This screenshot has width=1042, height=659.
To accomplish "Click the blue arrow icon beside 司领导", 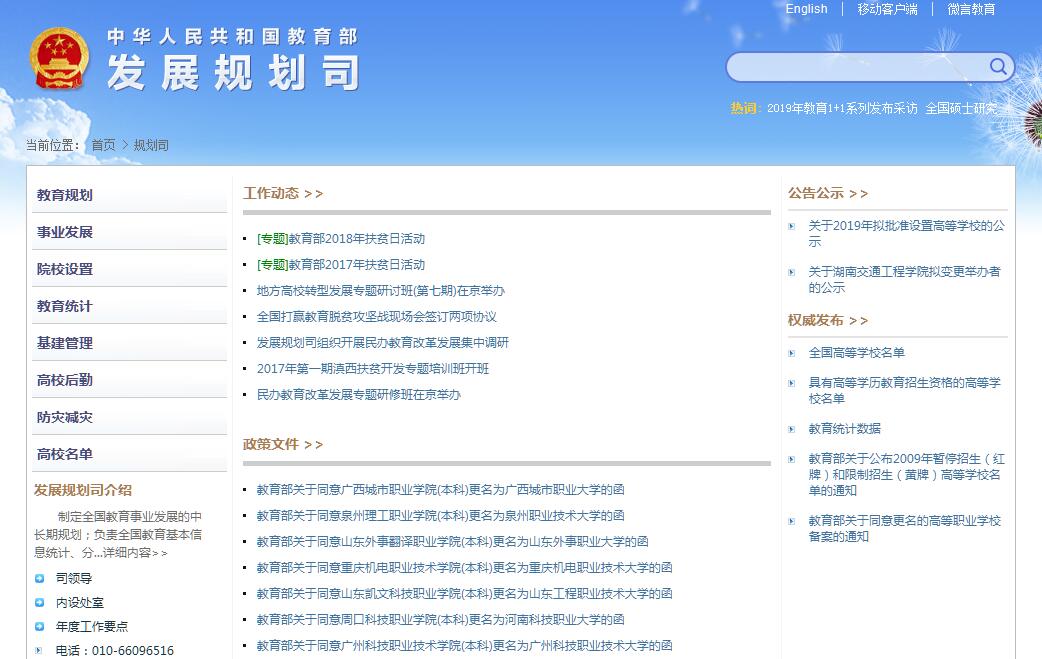I will pyautogui.click(x=39, y=579).
